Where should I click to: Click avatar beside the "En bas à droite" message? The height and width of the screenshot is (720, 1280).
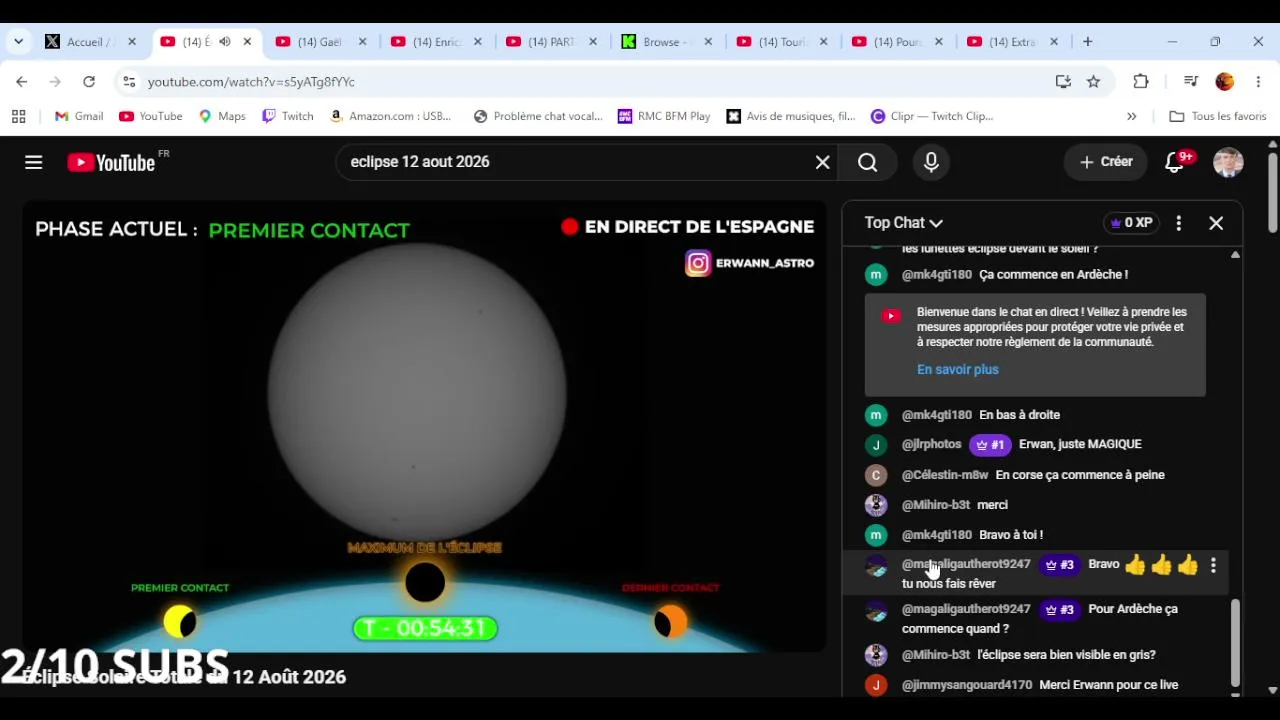pos(876,415)
